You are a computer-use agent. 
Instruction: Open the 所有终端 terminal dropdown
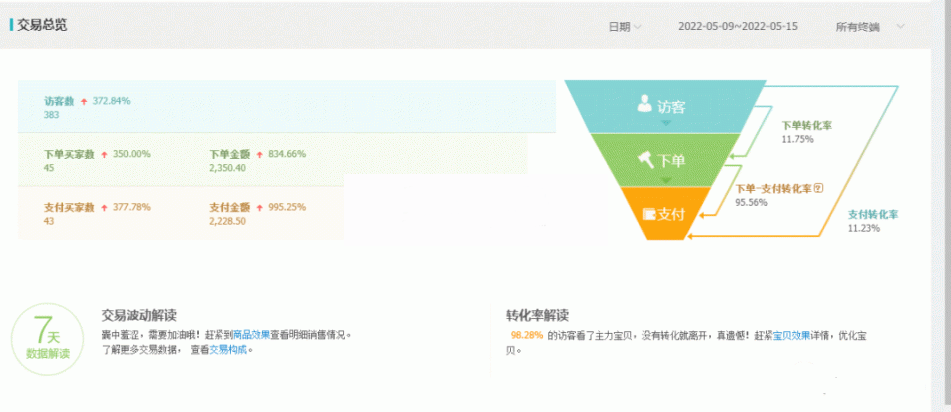pos(870,27)
